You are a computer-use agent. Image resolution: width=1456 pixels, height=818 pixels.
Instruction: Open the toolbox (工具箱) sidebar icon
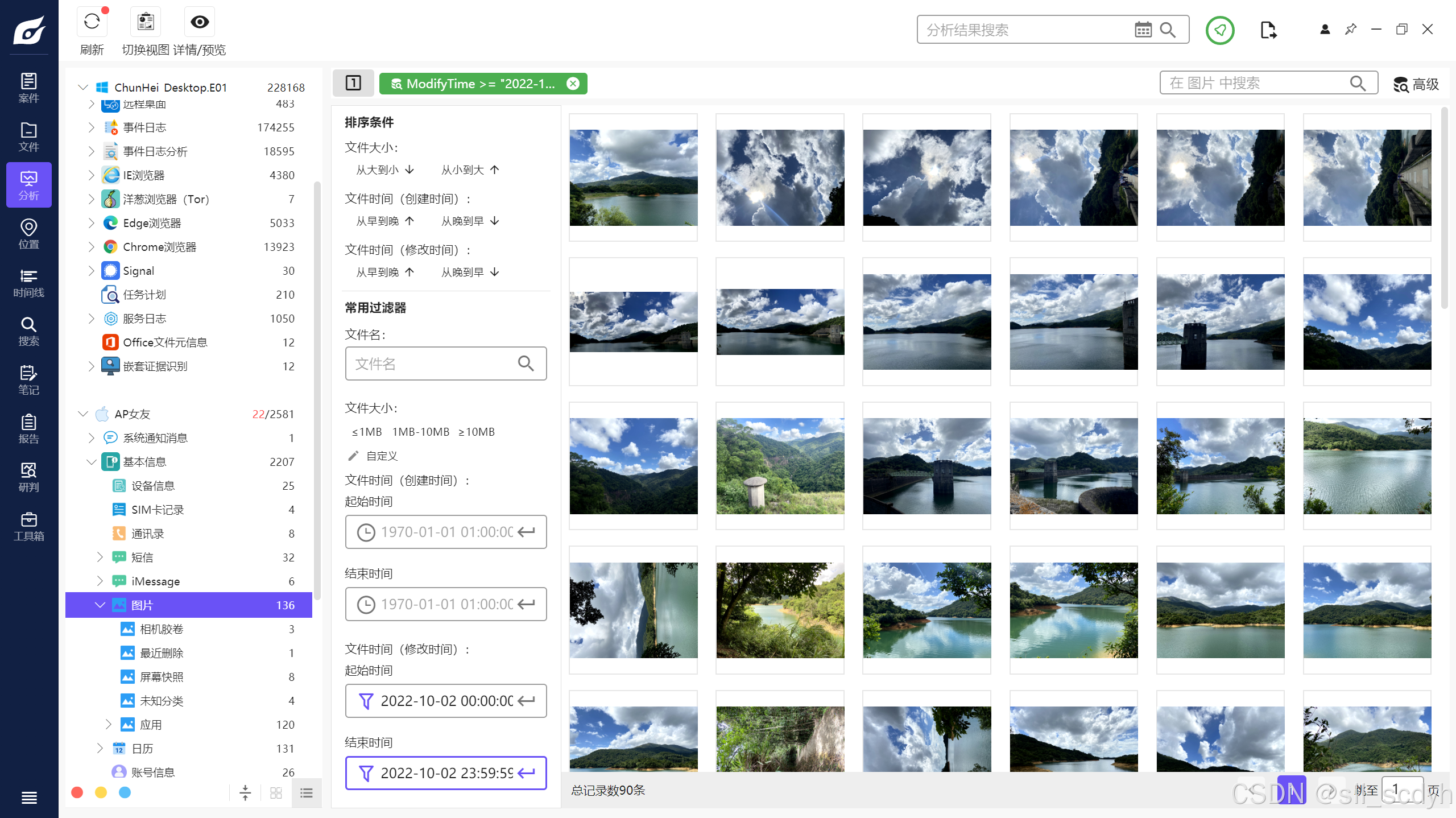pos(28,526)
